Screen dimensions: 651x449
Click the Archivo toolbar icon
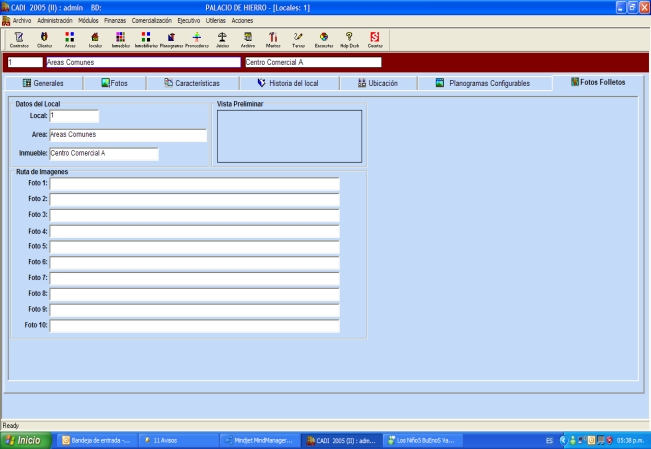click(248, 39)
